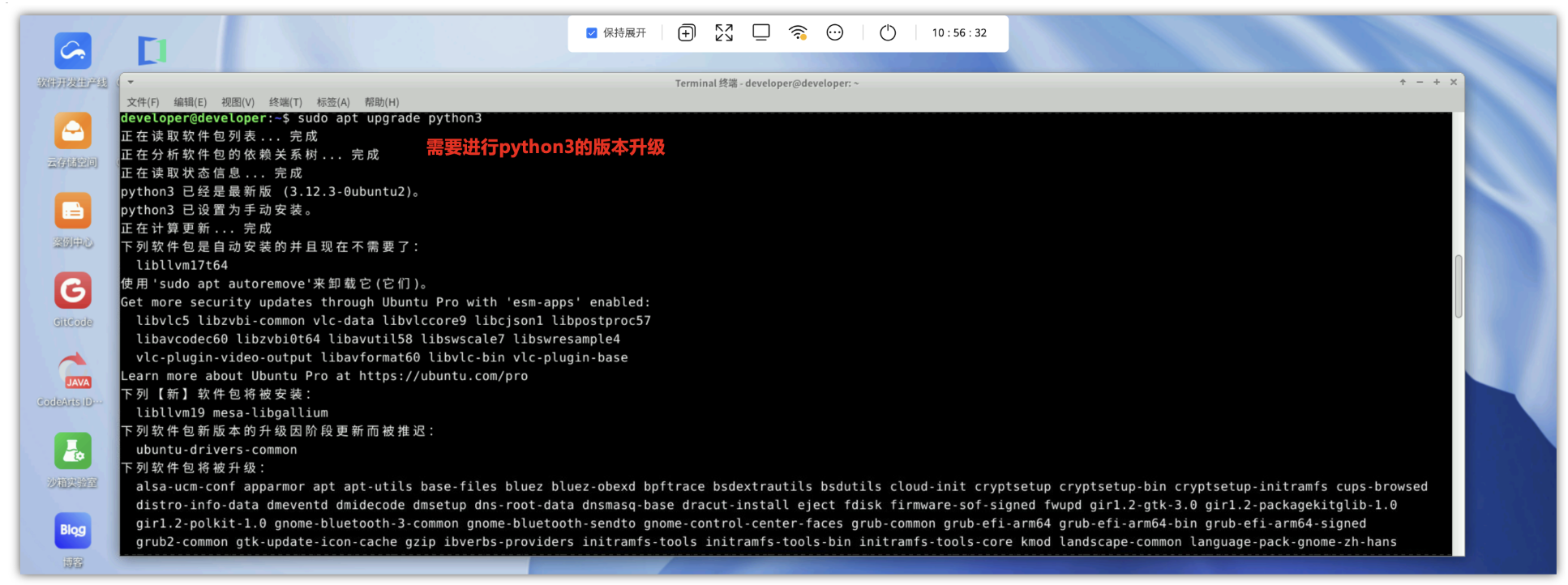Screen dimensions: 1568x585
Task: Click the terminal's vertical scrollbar thumb
Action: [x=1459, y=287]
